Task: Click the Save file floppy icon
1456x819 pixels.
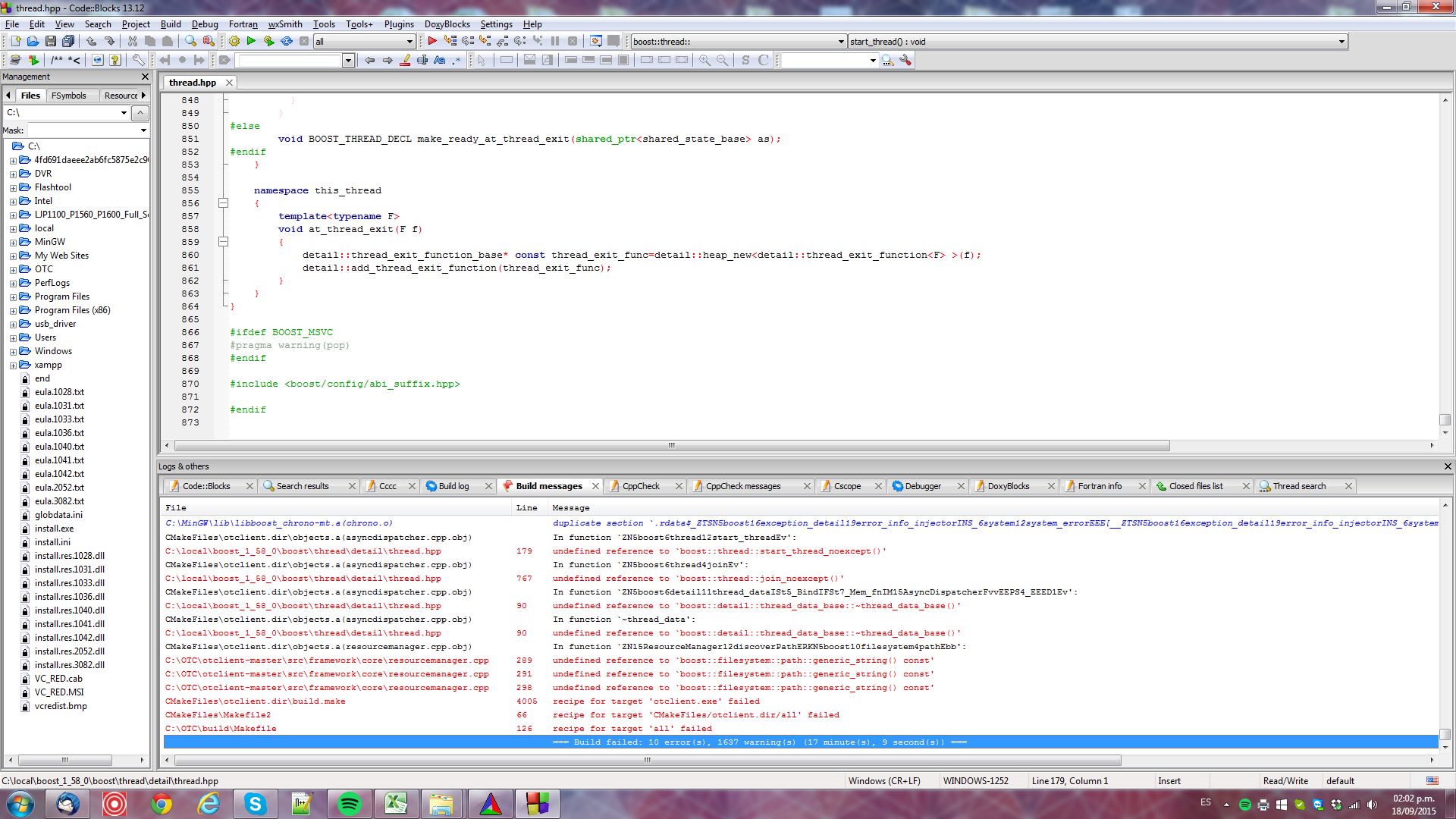Action: [x=50, y=41]
